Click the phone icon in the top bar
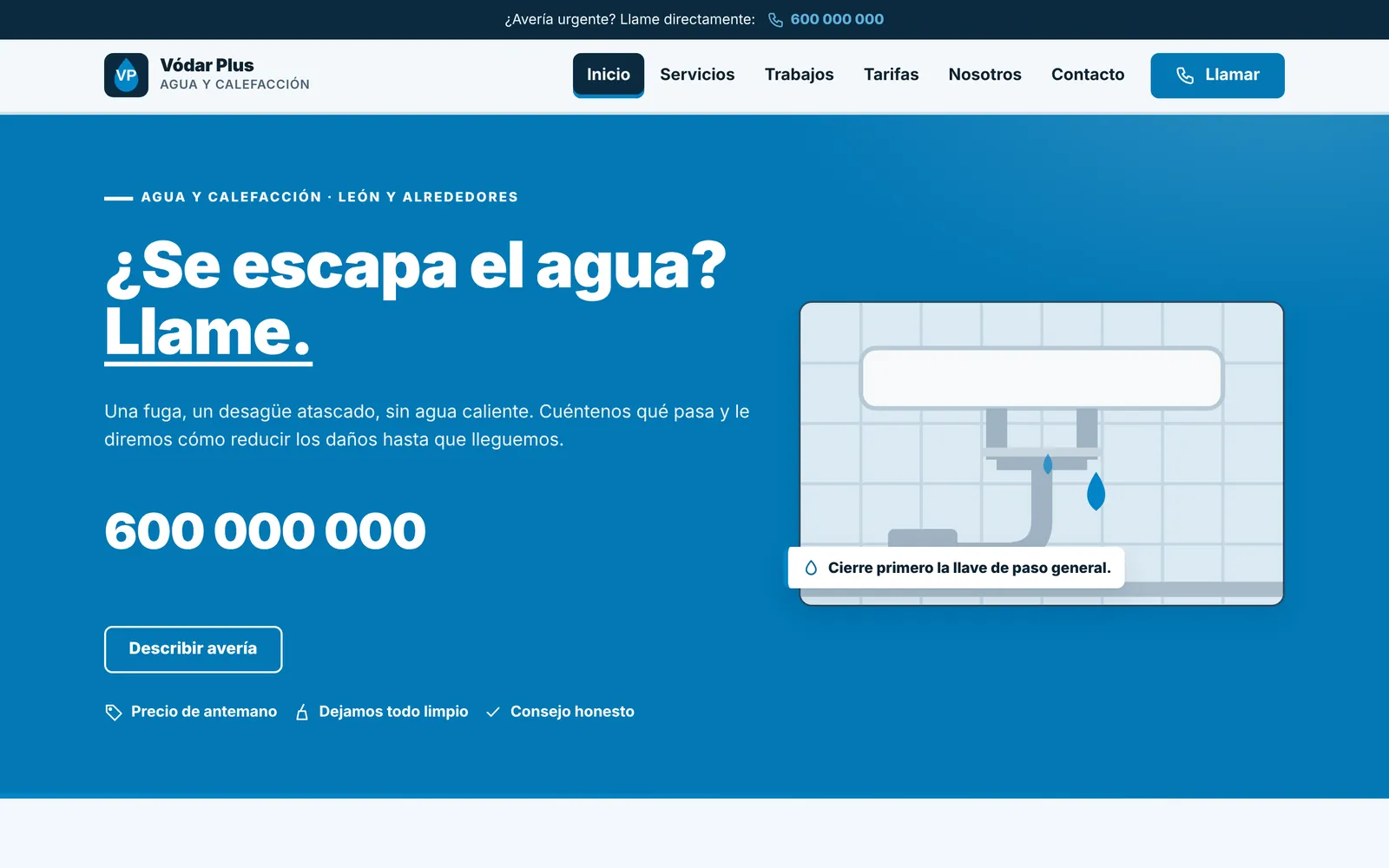Image resolution: width=1389 pixels, height=868 pixels. [775, 20]
